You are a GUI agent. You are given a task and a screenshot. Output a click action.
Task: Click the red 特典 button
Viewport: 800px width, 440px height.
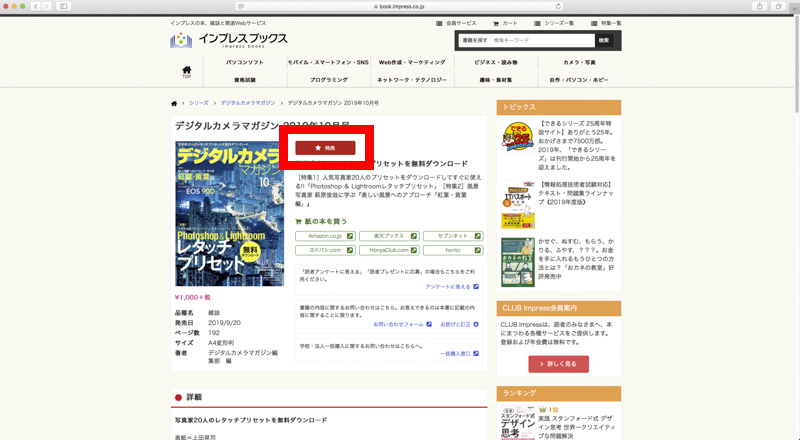tap(325, 148)
